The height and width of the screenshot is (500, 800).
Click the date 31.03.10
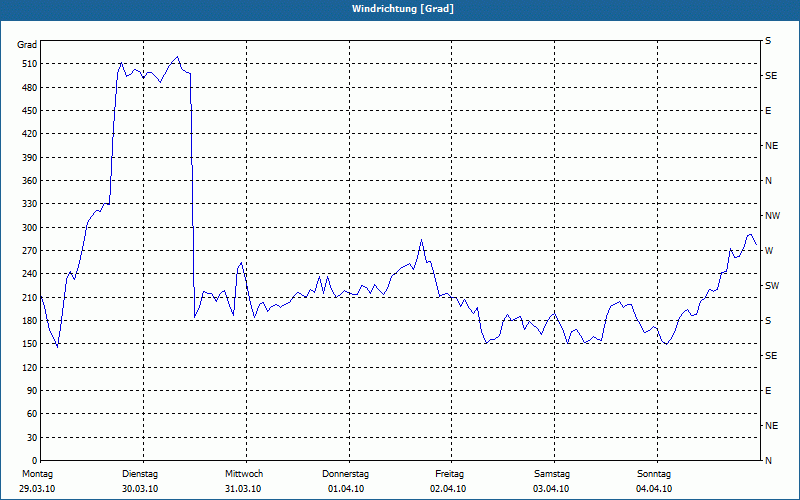coord(243,489)
